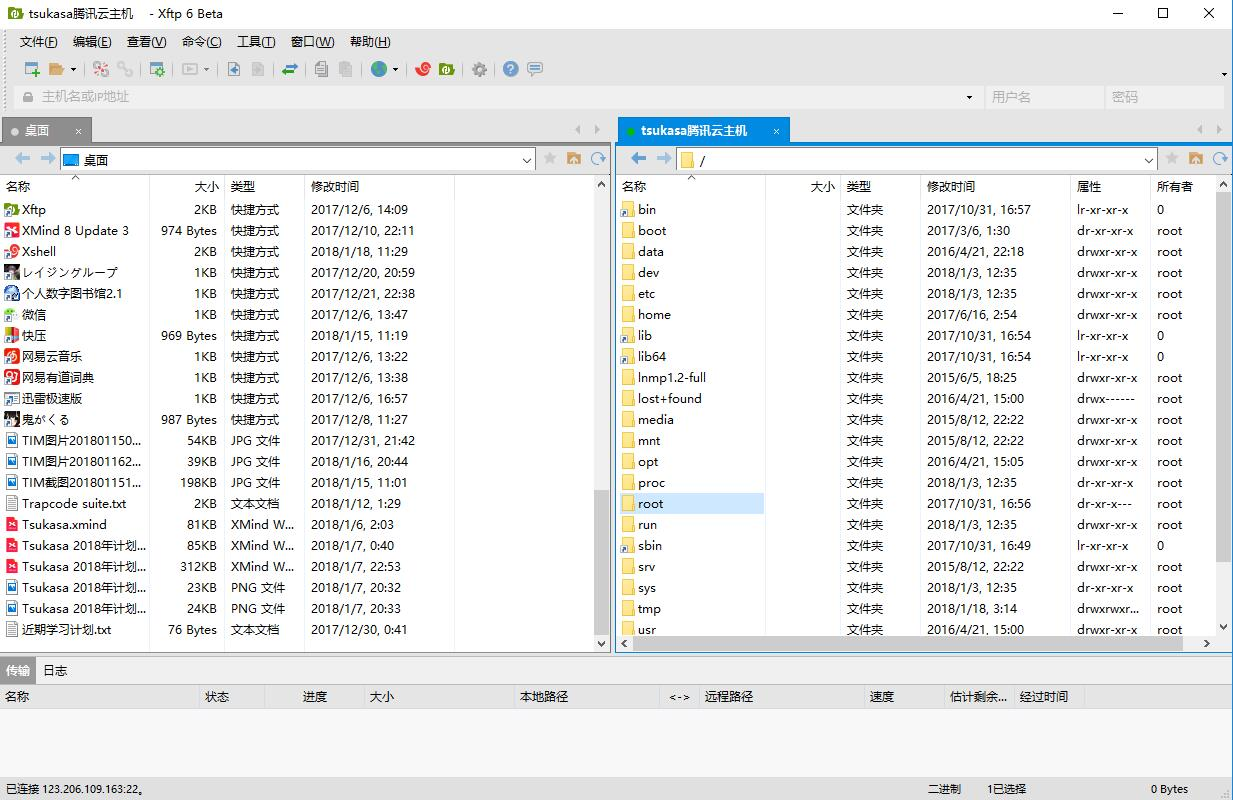Image resolution: width=1233 pixels, height=800 pixels.
Task: Select Tsukasa.xmind file
Action: coord(64,525)
